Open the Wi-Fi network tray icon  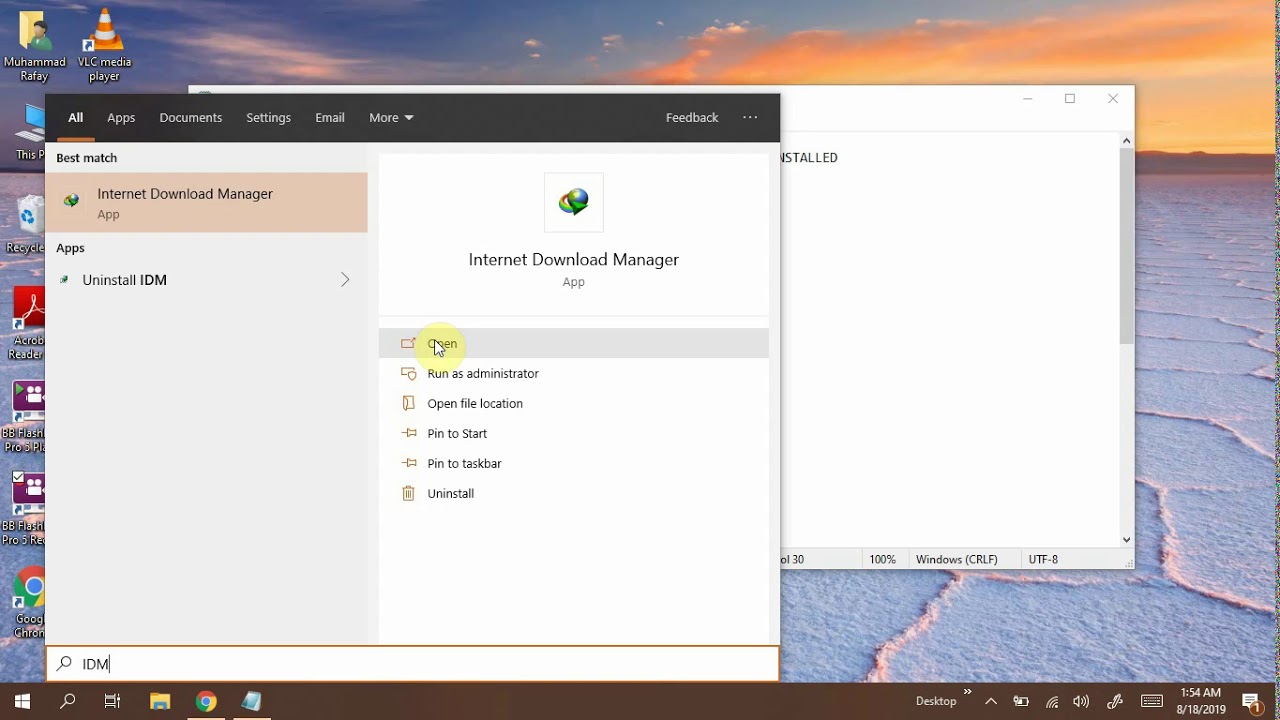click(x=1052, y=701)
